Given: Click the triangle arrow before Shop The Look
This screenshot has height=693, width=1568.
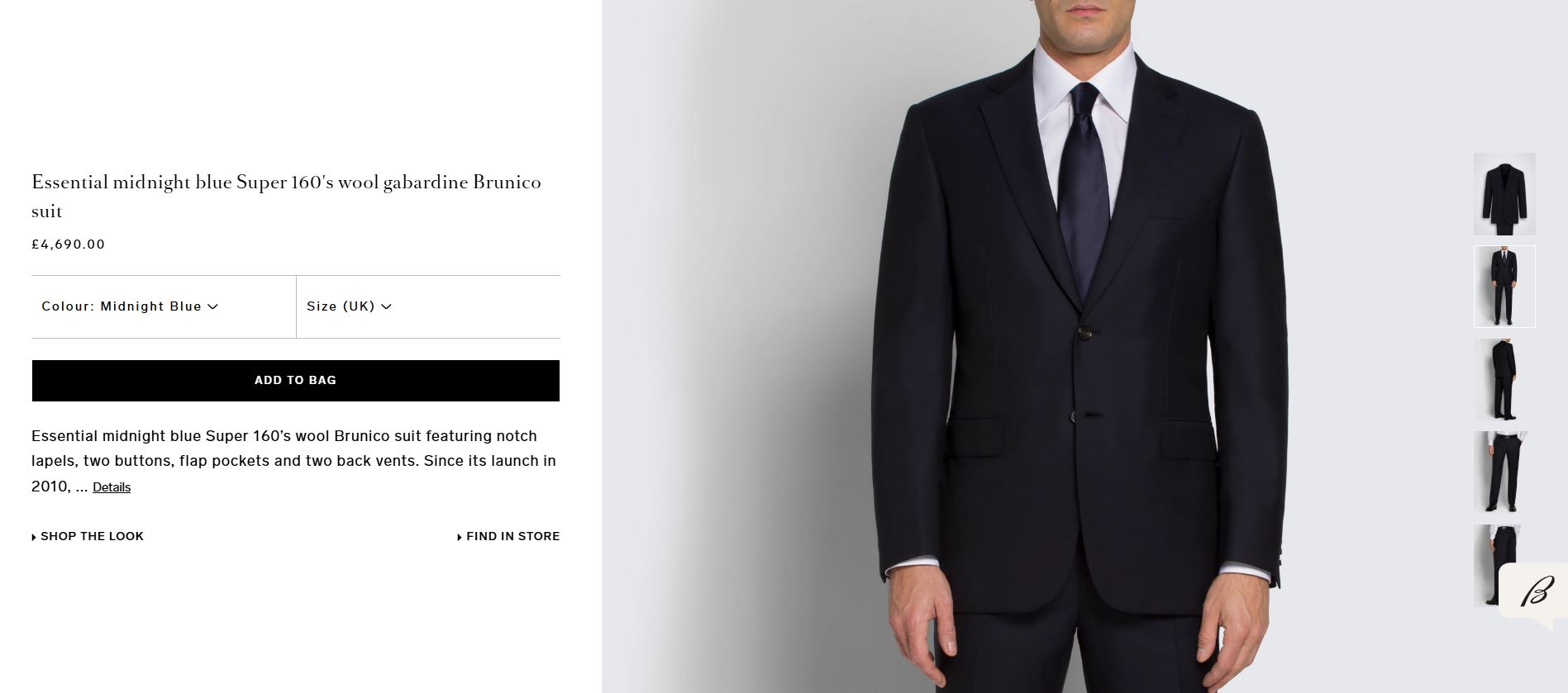Looking at the screenshot, I should (x=34, y=537).
